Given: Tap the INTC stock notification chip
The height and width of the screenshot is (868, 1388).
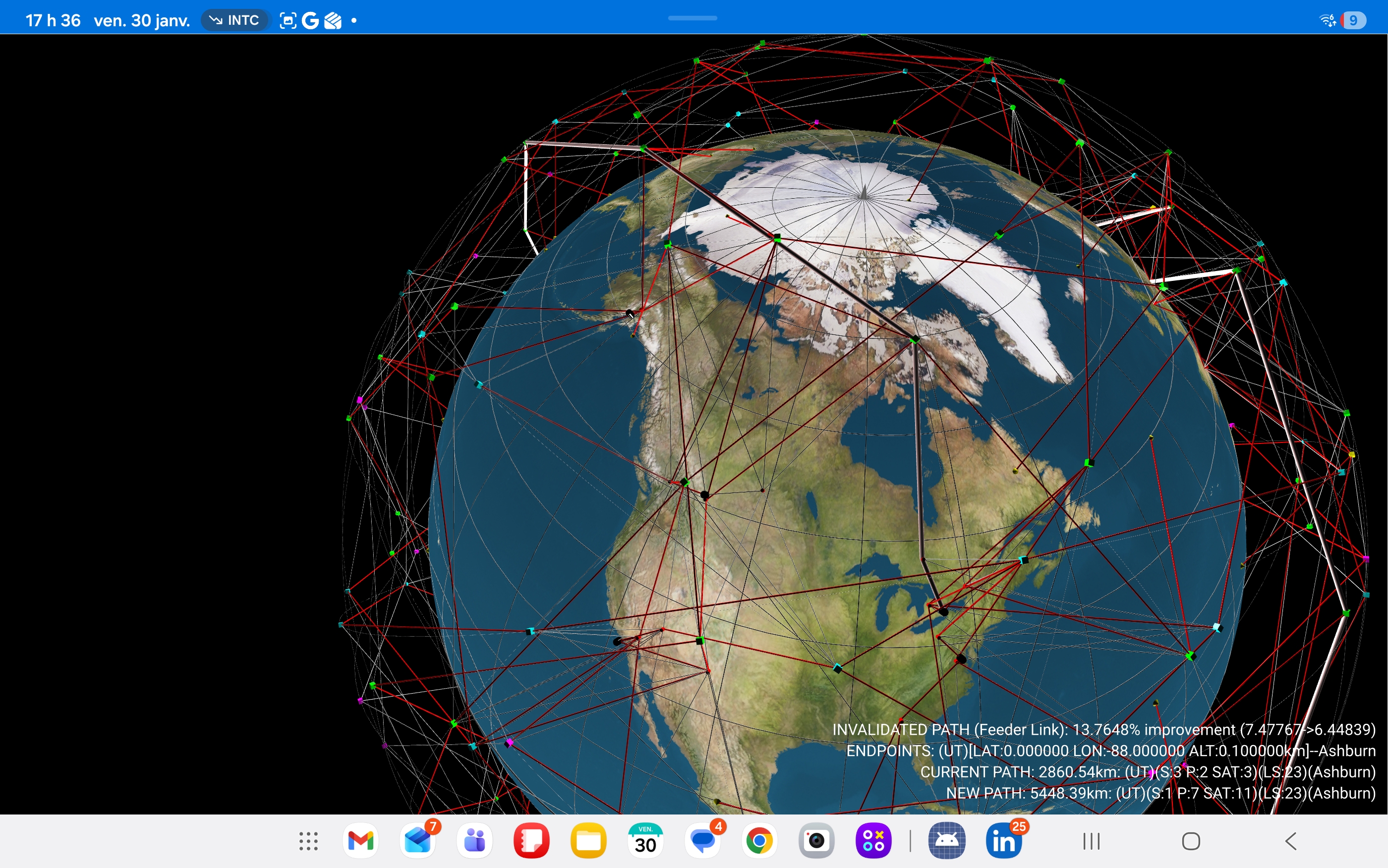Looking at the screenshot, I should (235, 21).
